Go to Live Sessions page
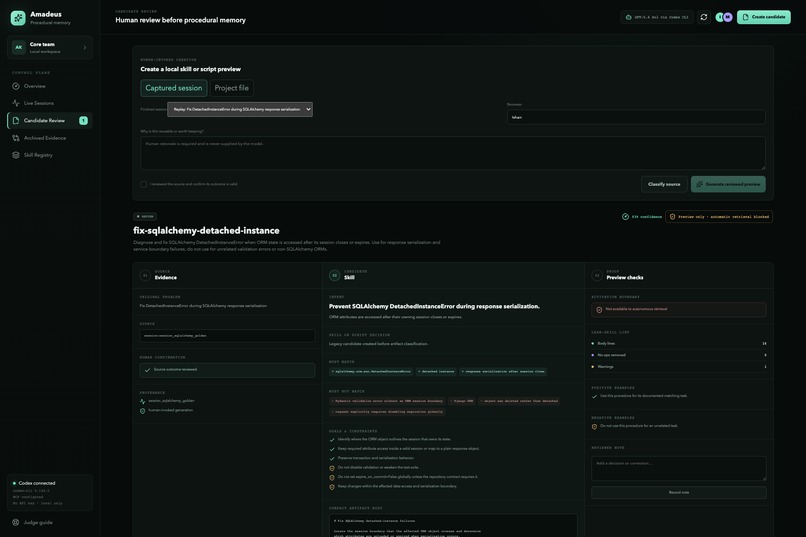806x537 pixels. 50,103
